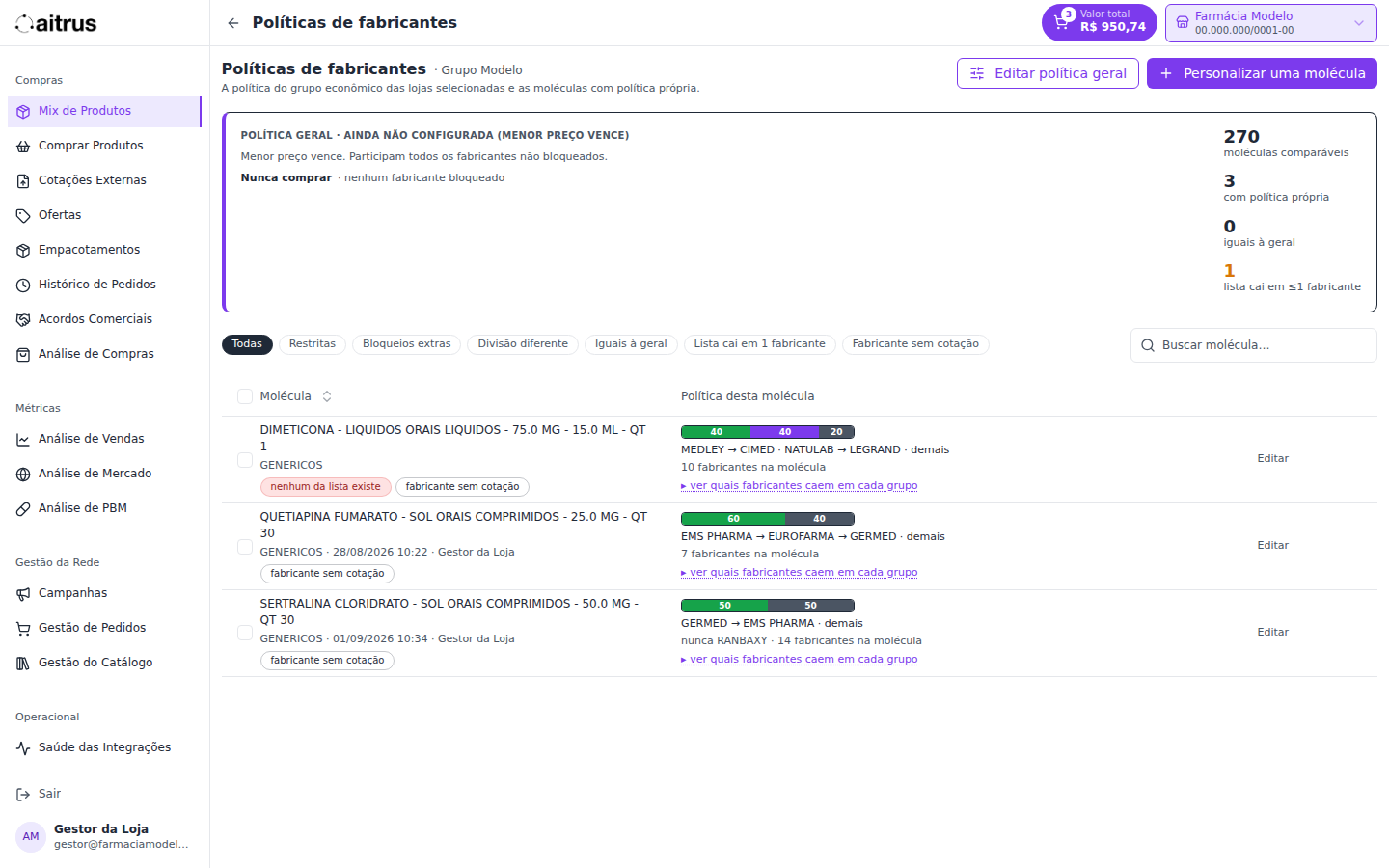Check the SERTRALINA CLORIDRATO row checkbox
This screenshot has width=1389, height=868.
(245, 634)
